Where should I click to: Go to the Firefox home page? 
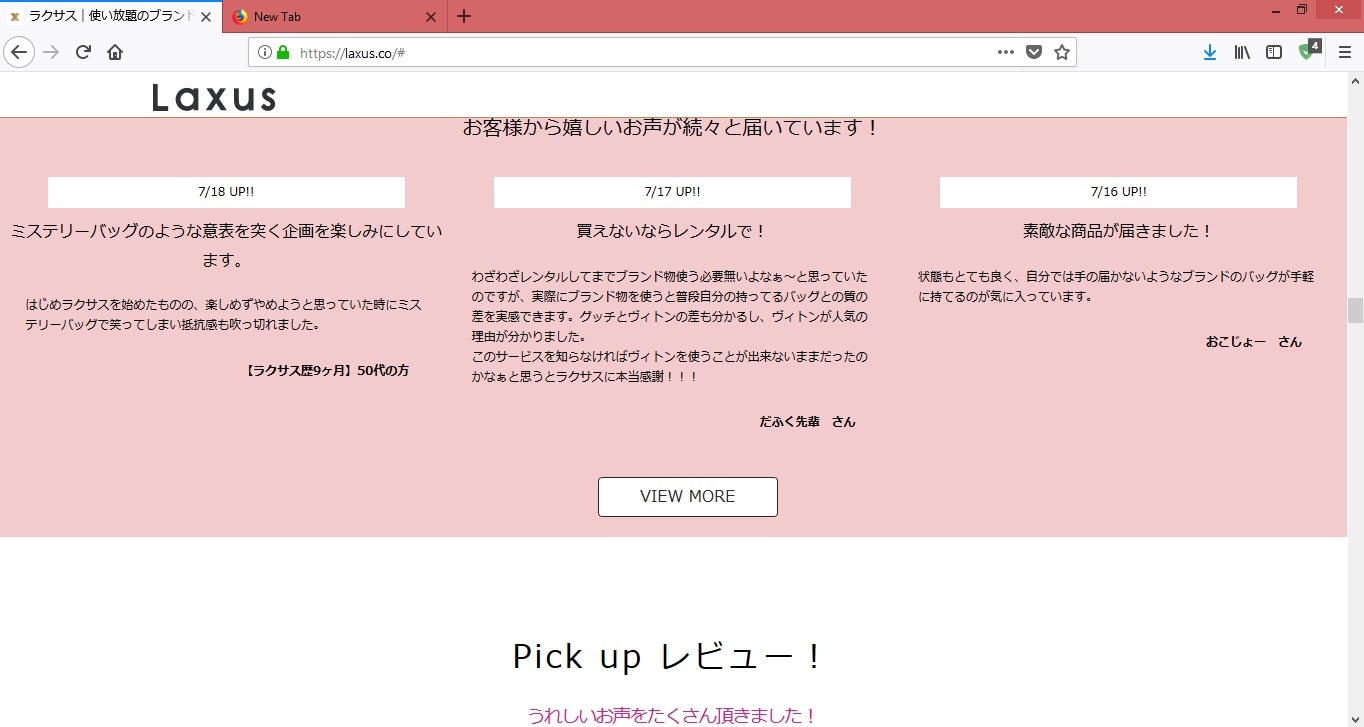coord(115,52)
